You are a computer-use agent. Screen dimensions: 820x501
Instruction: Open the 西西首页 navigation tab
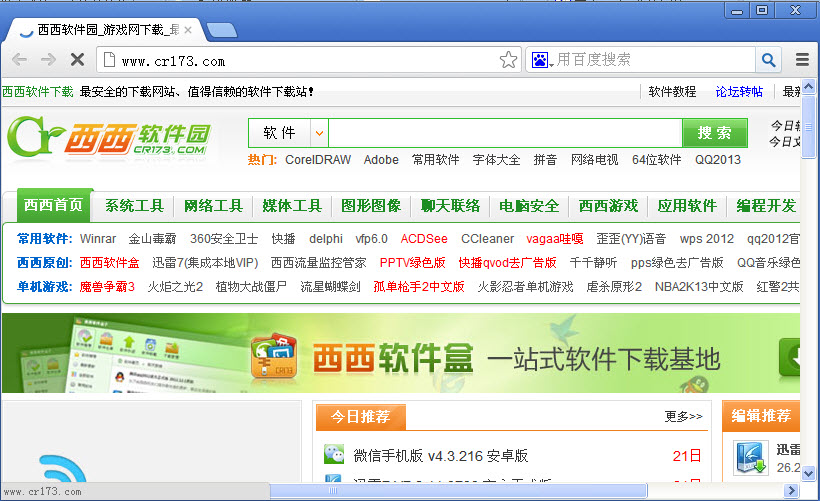[x=53, y=205]
